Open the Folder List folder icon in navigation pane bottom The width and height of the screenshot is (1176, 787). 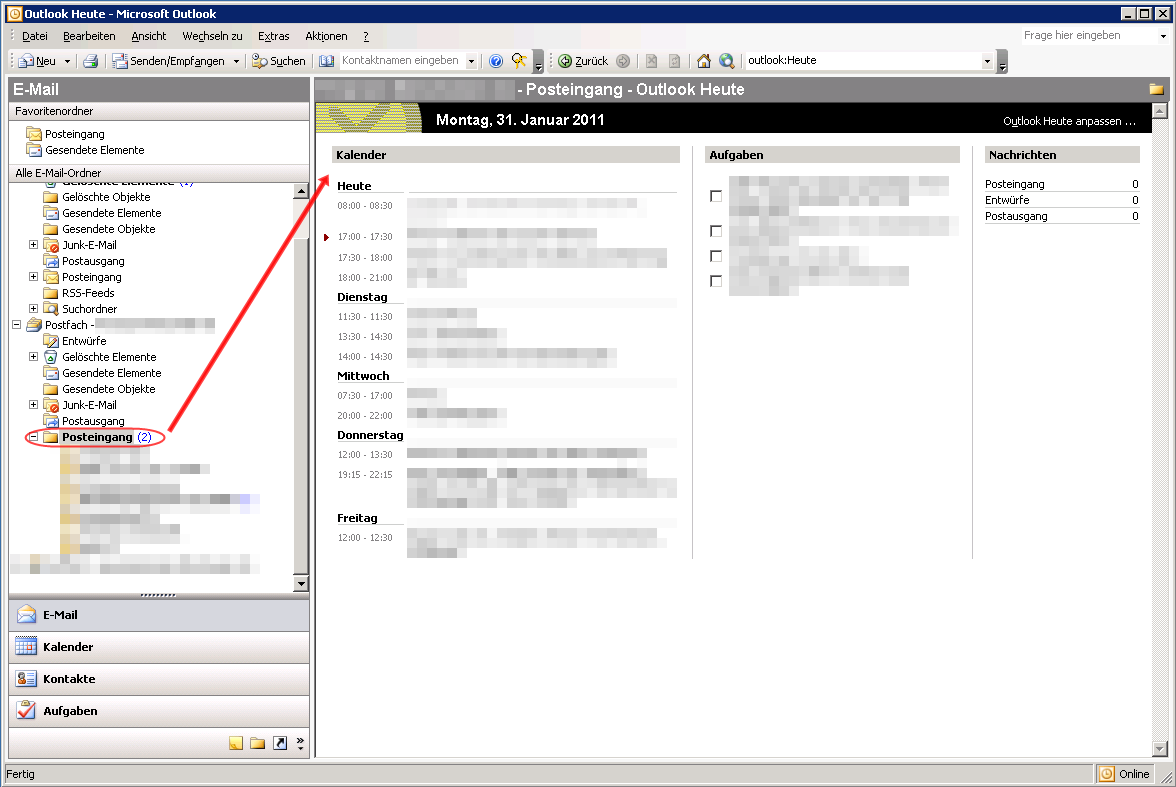(257, 743)
